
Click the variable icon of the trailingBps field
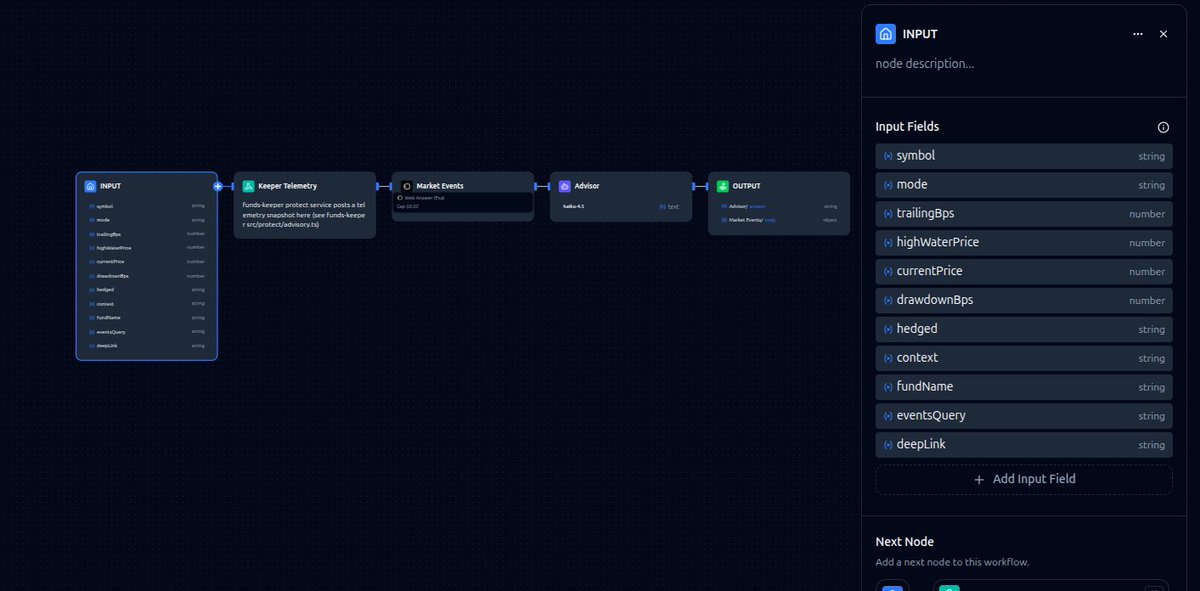888,214
